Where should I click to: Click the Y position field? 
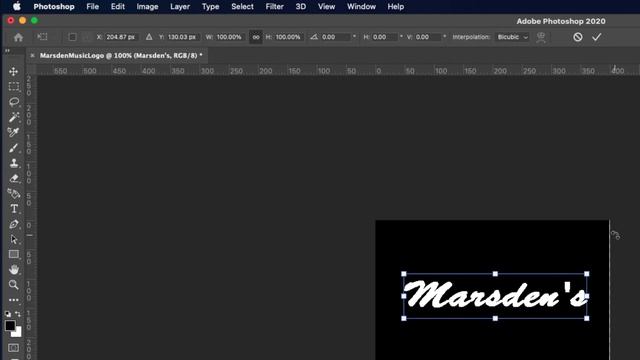click(x=182, y=37)
